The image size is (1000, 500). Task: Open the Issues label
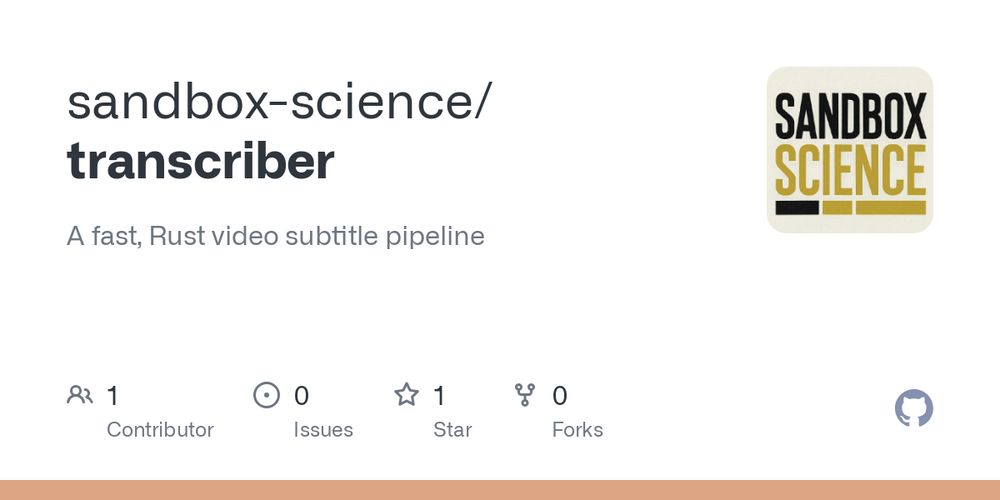323,430
